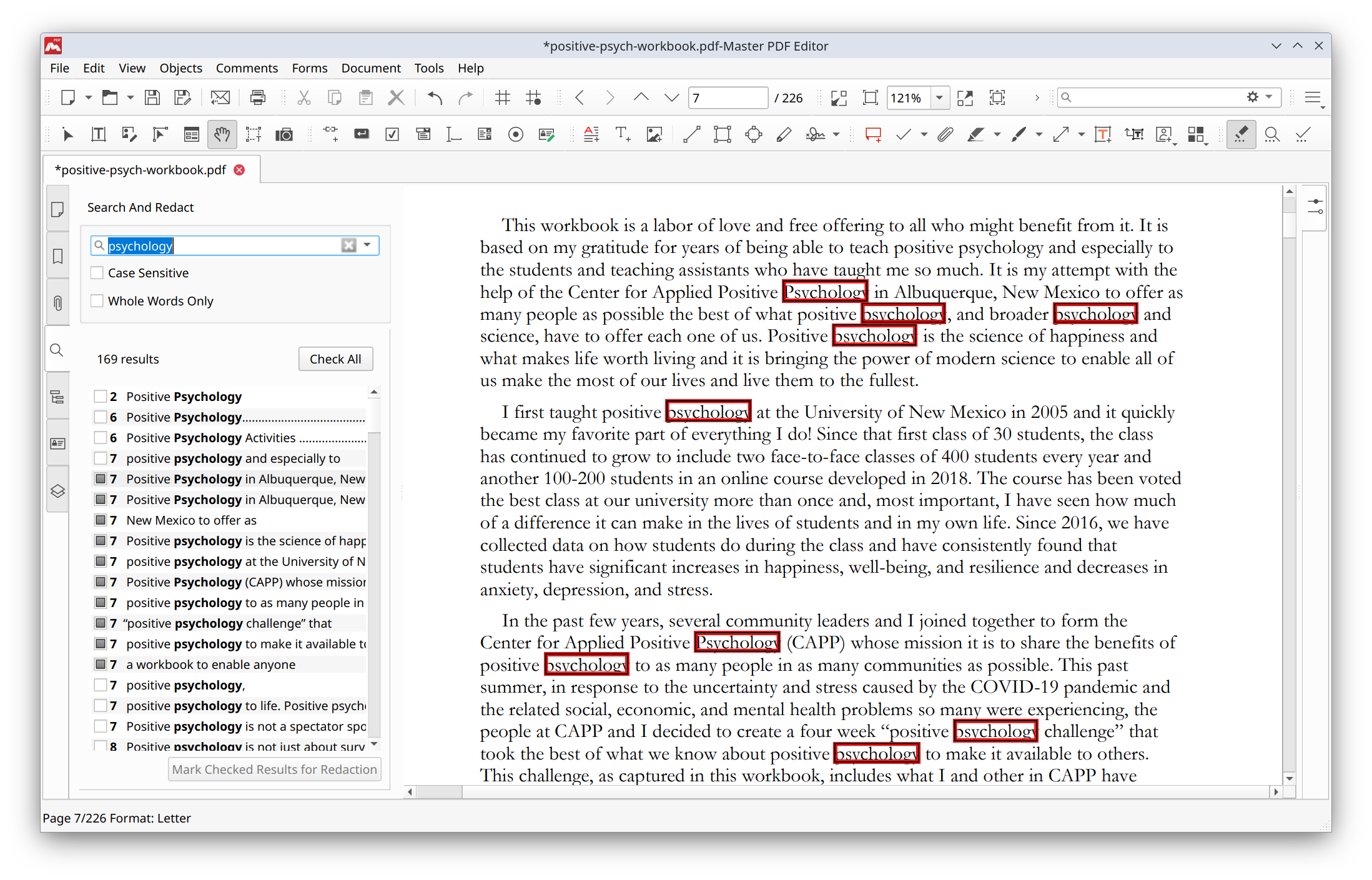Select the Hand tool in the toolbar
This screenshot has width=1372, height=880.
point(222,134)
